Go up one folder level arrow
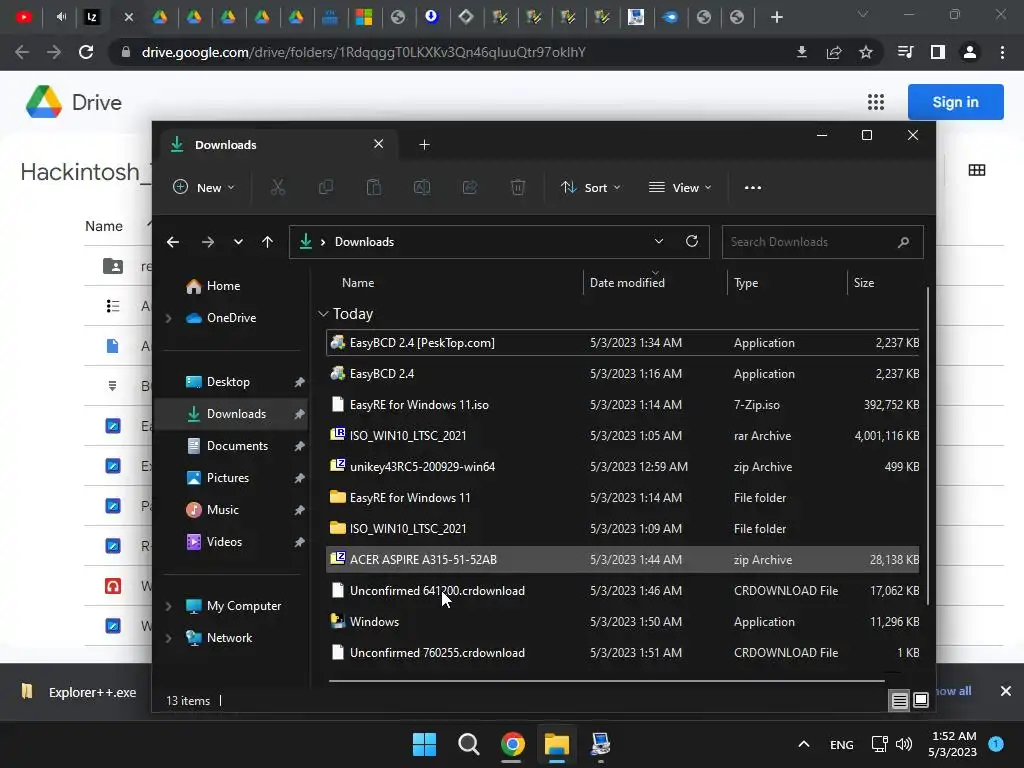 267,242
